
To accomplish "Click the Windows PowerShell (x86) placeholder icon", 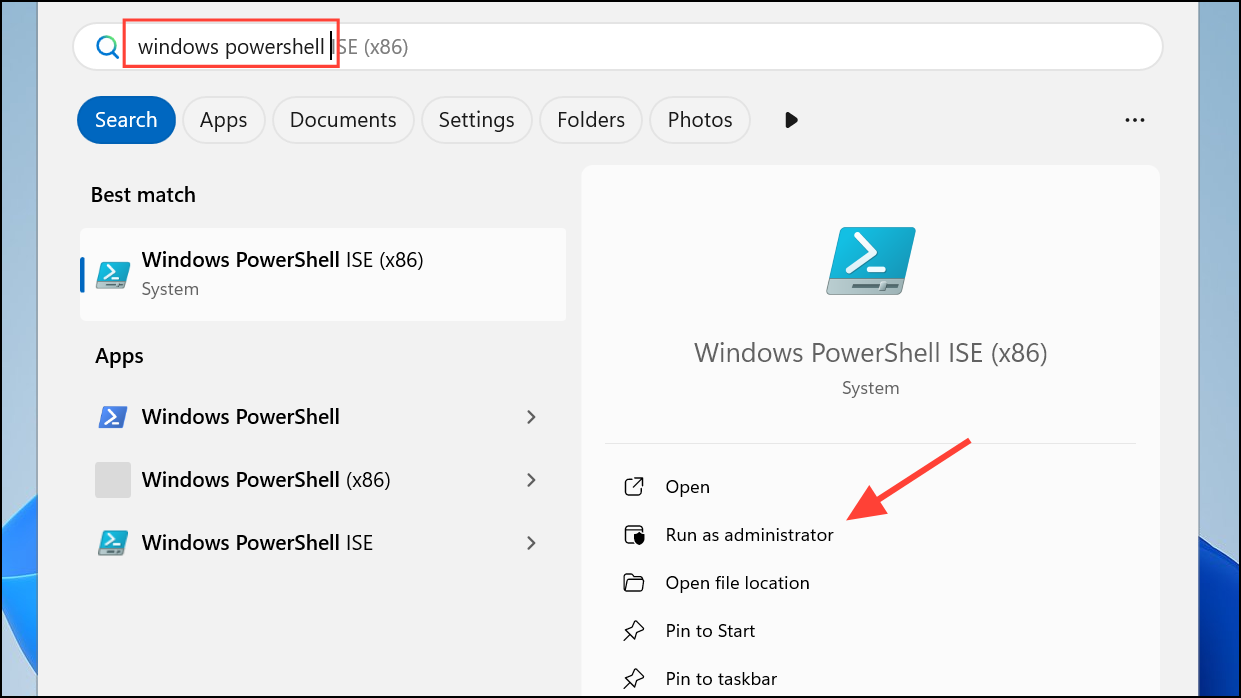I will pos(113,480).
